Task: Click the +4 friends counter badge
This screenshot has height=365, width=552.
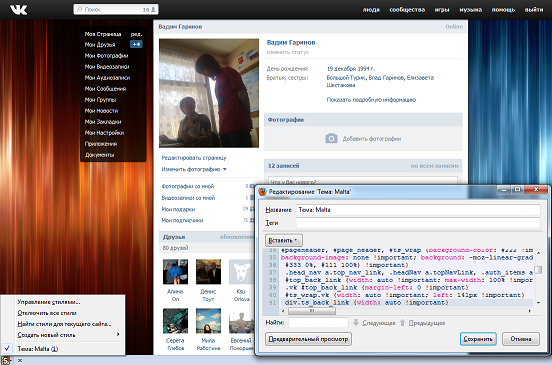Action: click(136, 44)
